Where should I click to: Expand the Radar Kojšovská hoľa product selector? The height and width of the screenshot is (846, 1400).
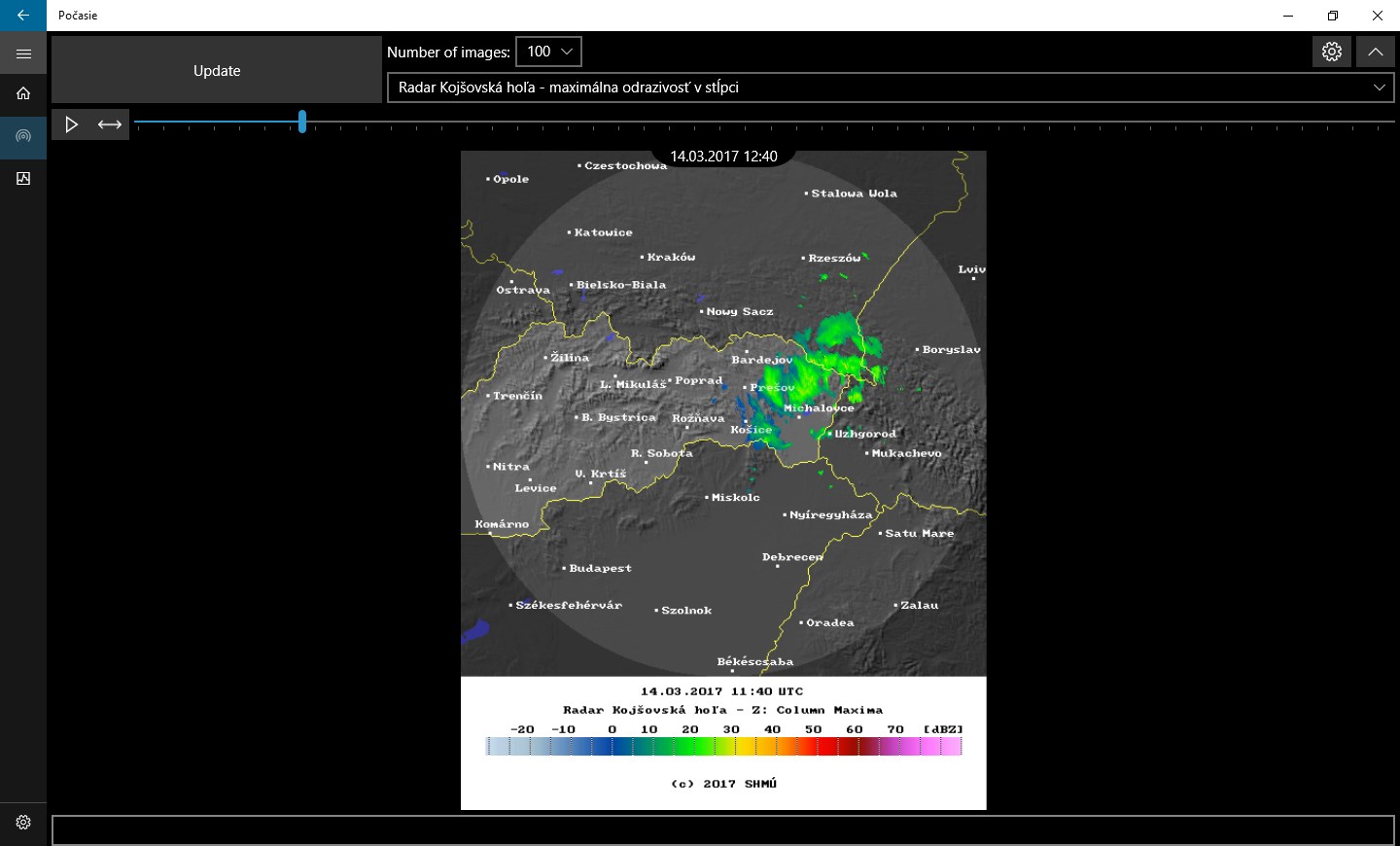pyautogui.click(x=892, y=88)
